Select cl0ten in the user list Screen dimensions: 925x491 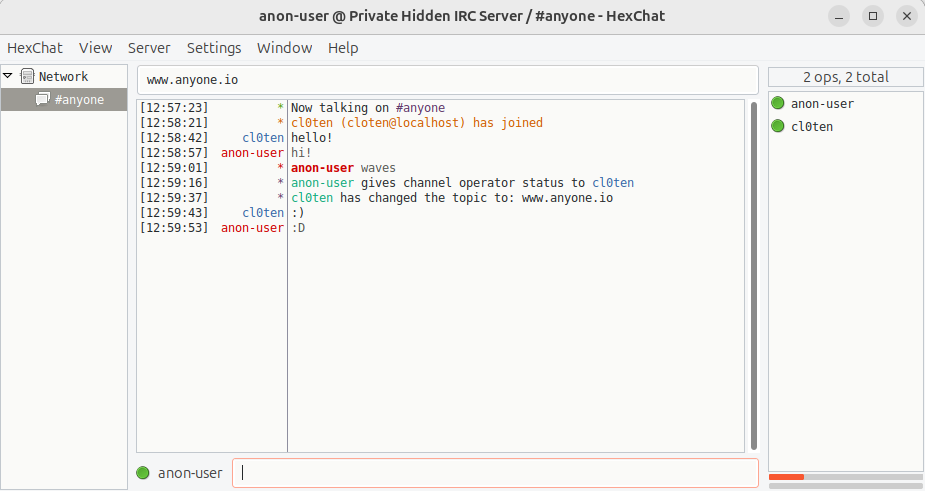(812, 126)
